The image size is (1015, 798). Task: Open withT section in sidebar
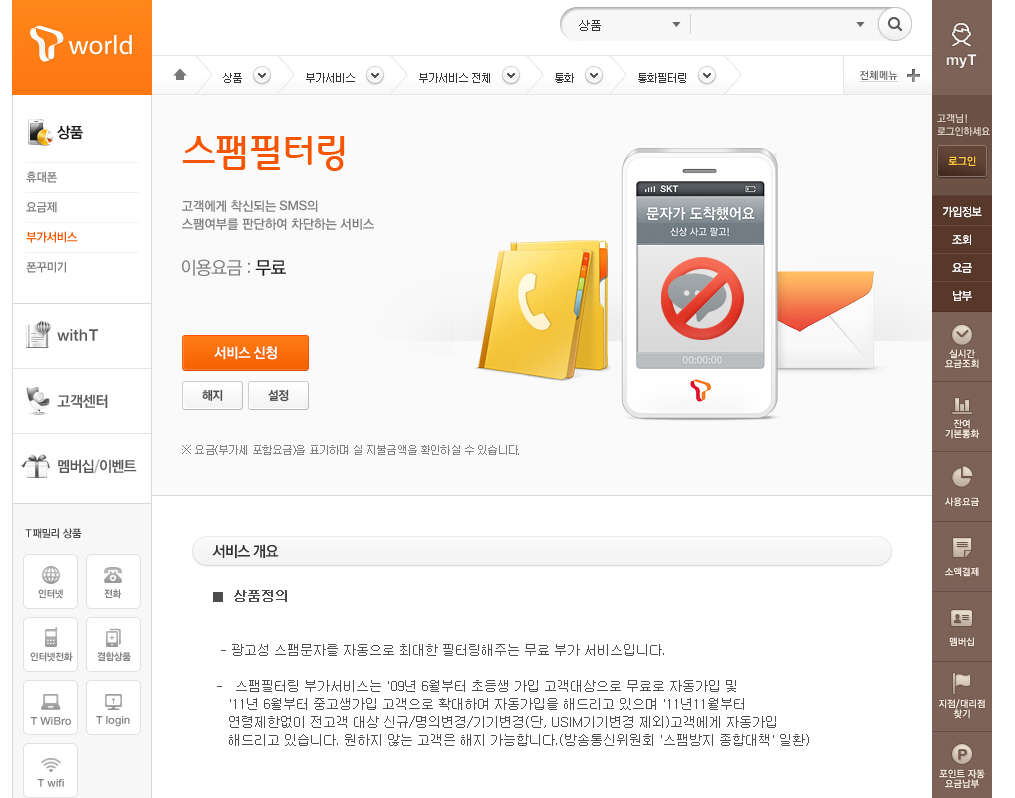62,335
